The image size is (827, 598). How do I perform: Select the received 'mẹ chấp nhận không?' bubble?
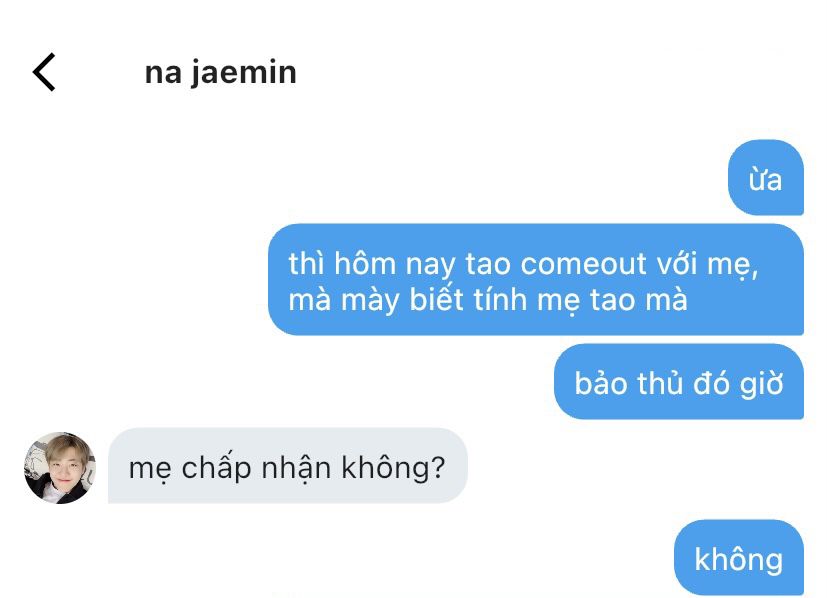click(x=288, y=465)
